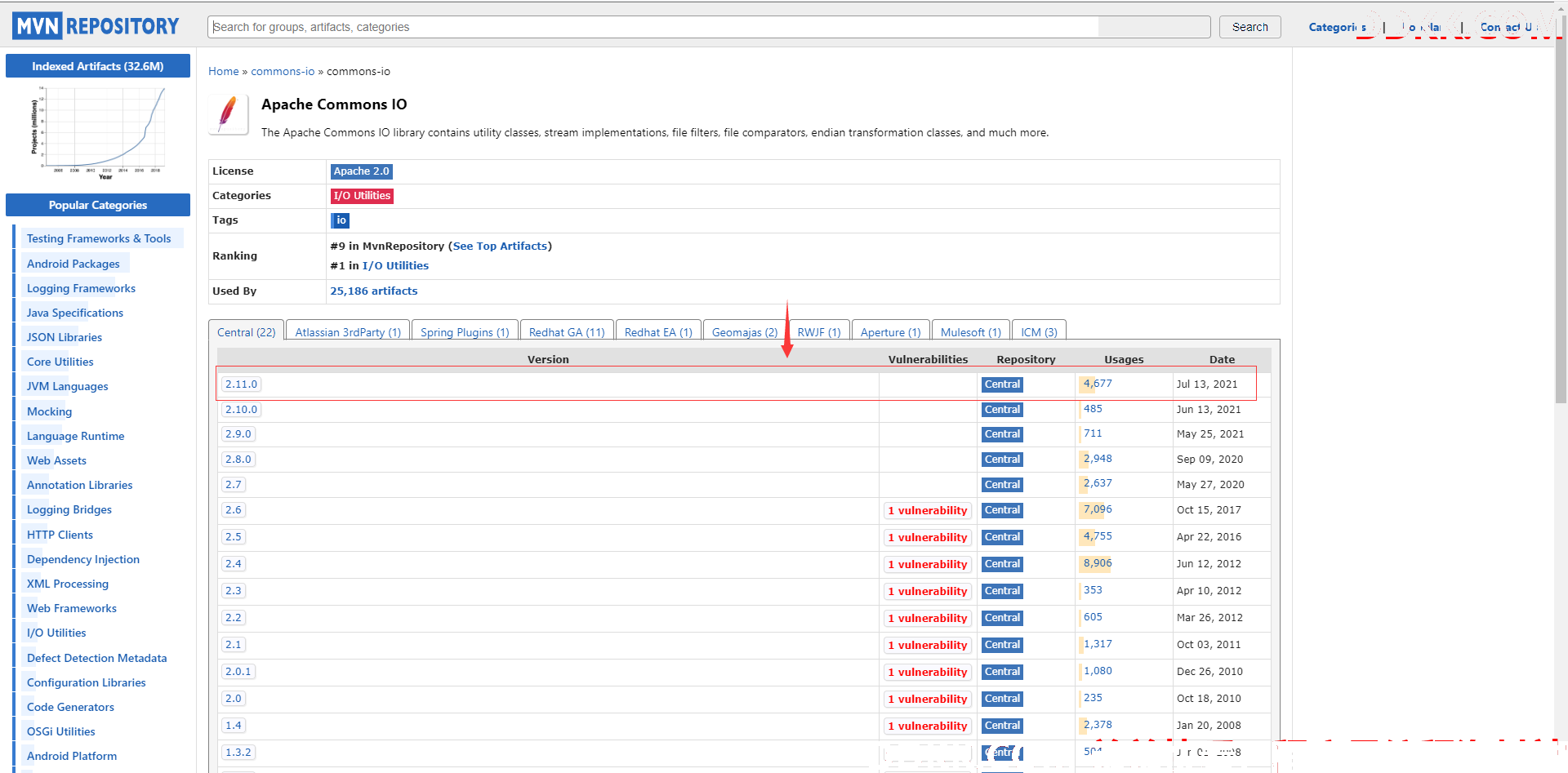Switch to Atlassian 3rdParty (1) tab
Screen dimensions: 1568x773
point(348,331)
